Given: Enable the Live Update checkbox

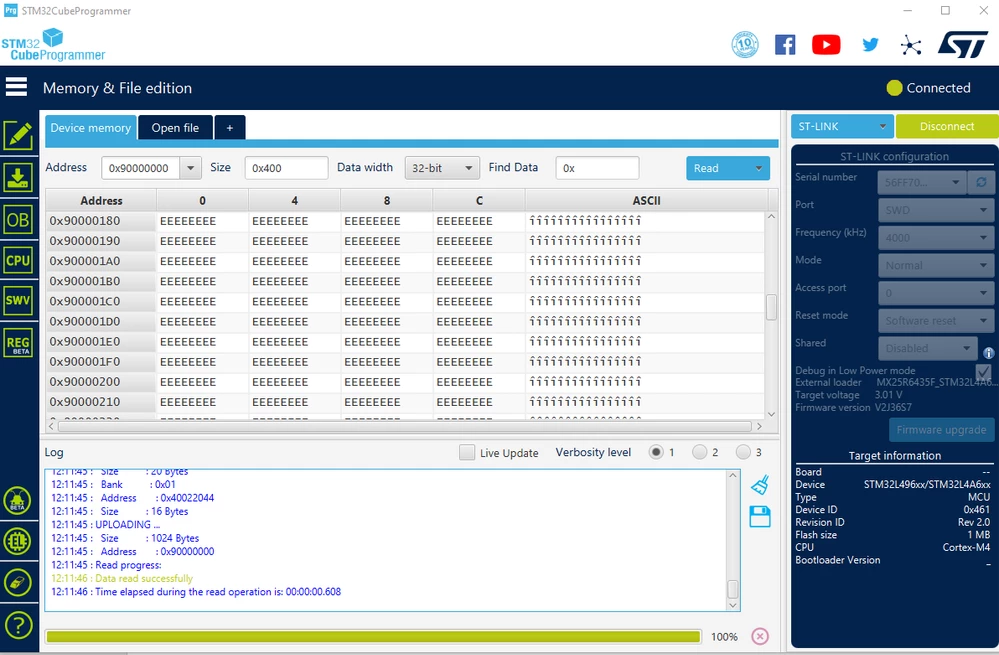Looking at the screenshot, I should click(467, 452).
